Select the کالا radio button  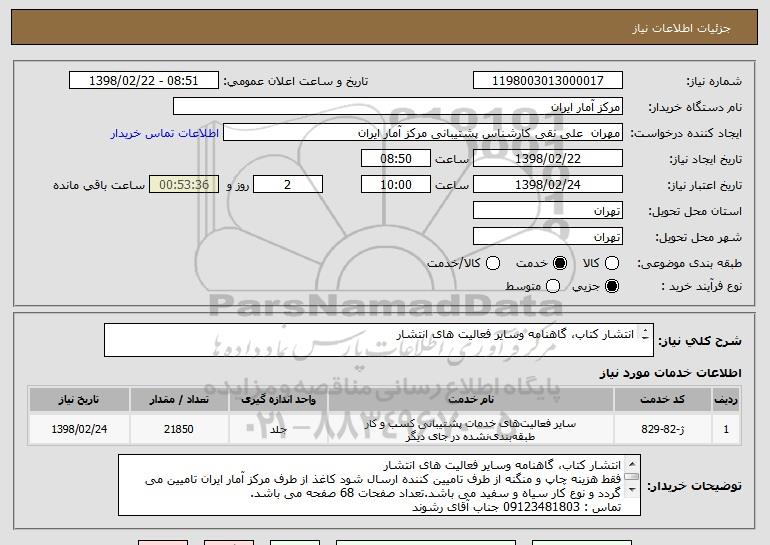(x=612, y=263)
